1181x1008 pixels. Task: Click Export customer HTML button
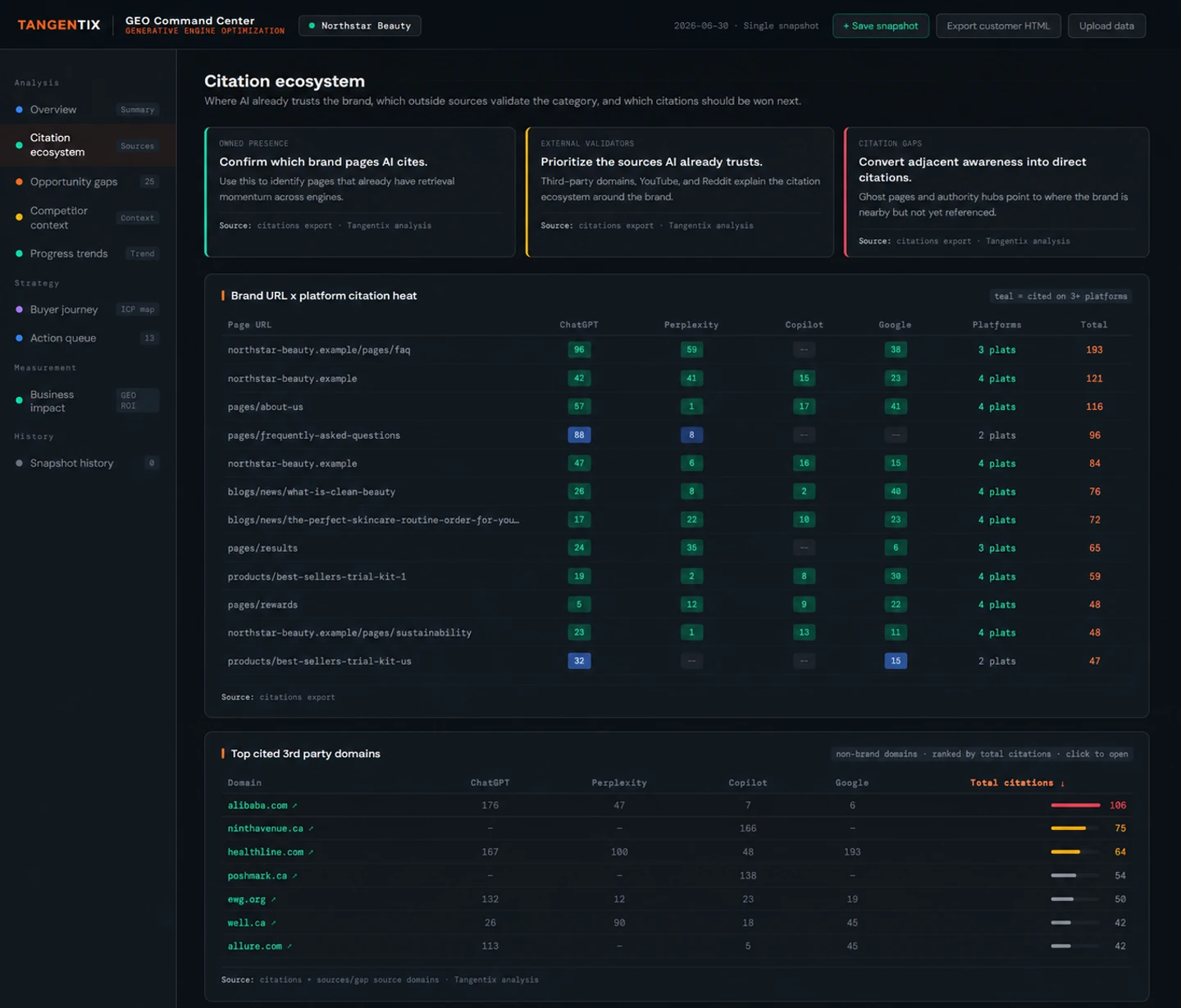tap(998, 25)
